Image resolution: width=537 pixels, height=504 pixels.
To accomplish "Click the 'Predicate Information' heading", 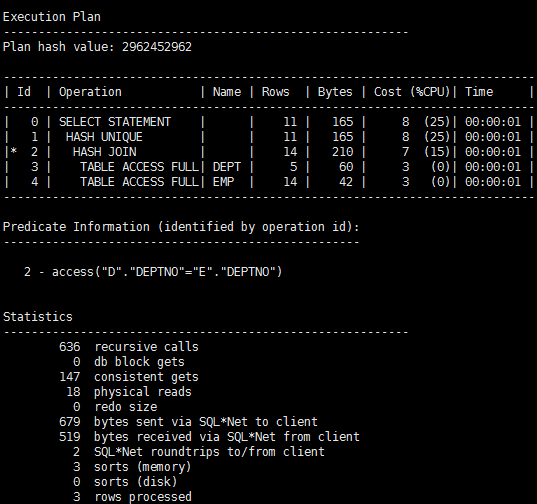I will (x=181, y=227).
